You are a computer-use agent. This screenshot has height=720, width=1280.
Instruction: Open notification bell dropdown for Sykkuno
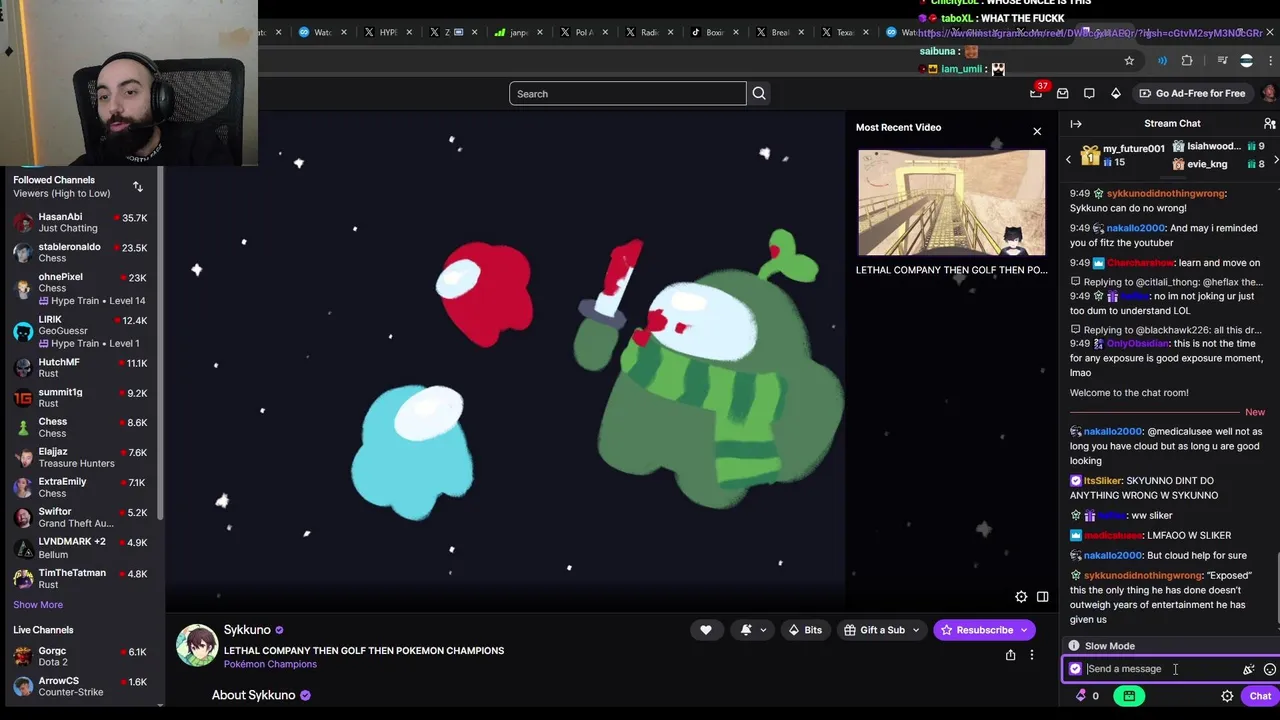[753, 630]
